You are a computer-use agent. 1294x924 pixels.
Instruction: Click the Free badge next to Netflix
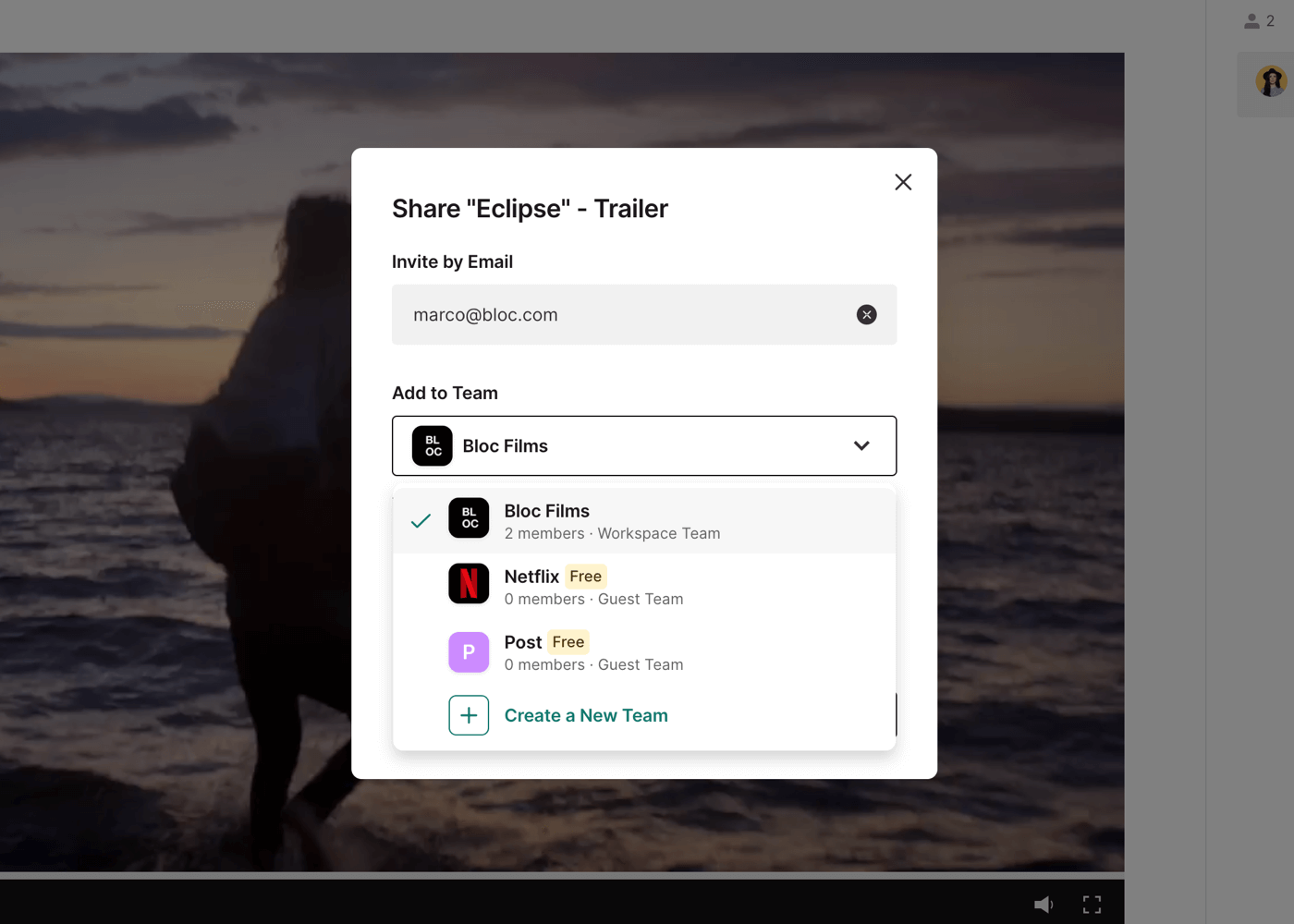point(585,577)
